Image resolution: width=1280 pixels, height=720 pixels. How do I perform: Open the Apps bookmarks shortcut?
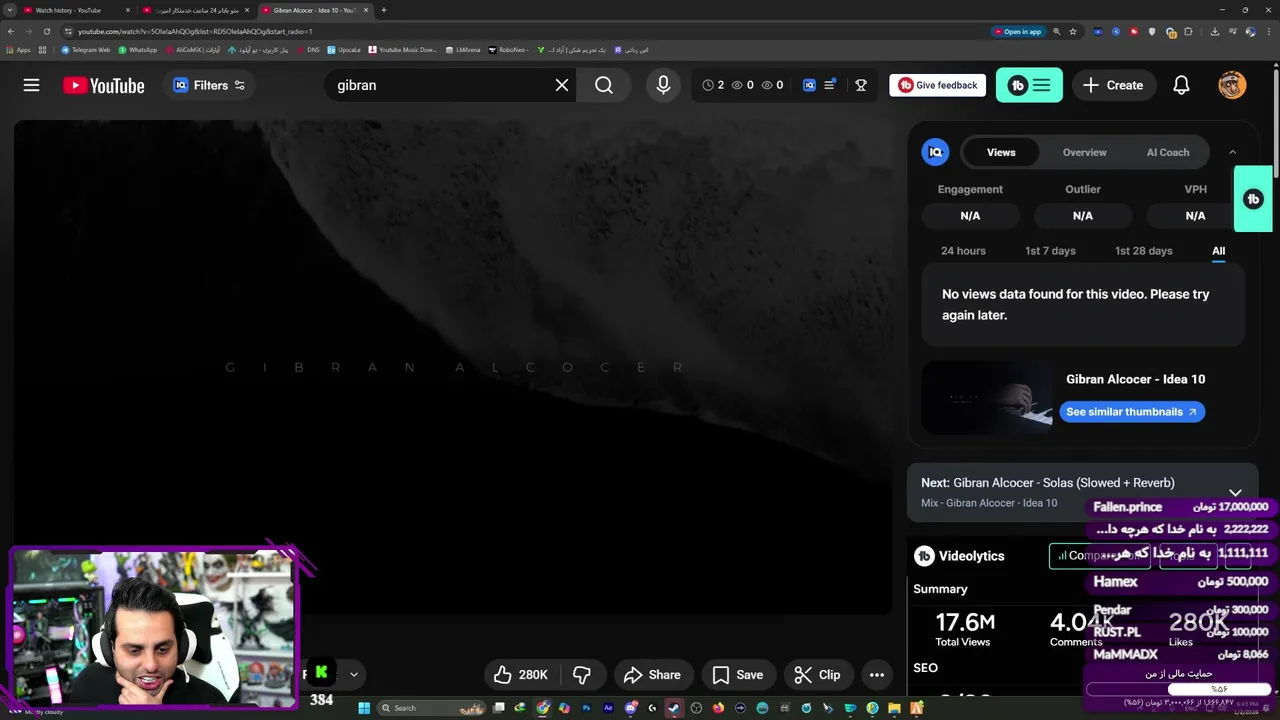18,49
